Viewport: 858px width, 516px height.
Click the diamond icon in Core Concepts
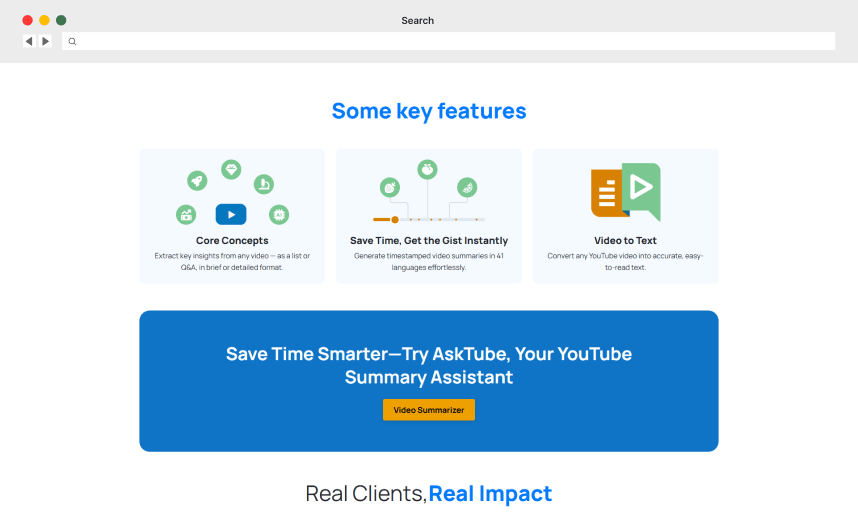231,168
